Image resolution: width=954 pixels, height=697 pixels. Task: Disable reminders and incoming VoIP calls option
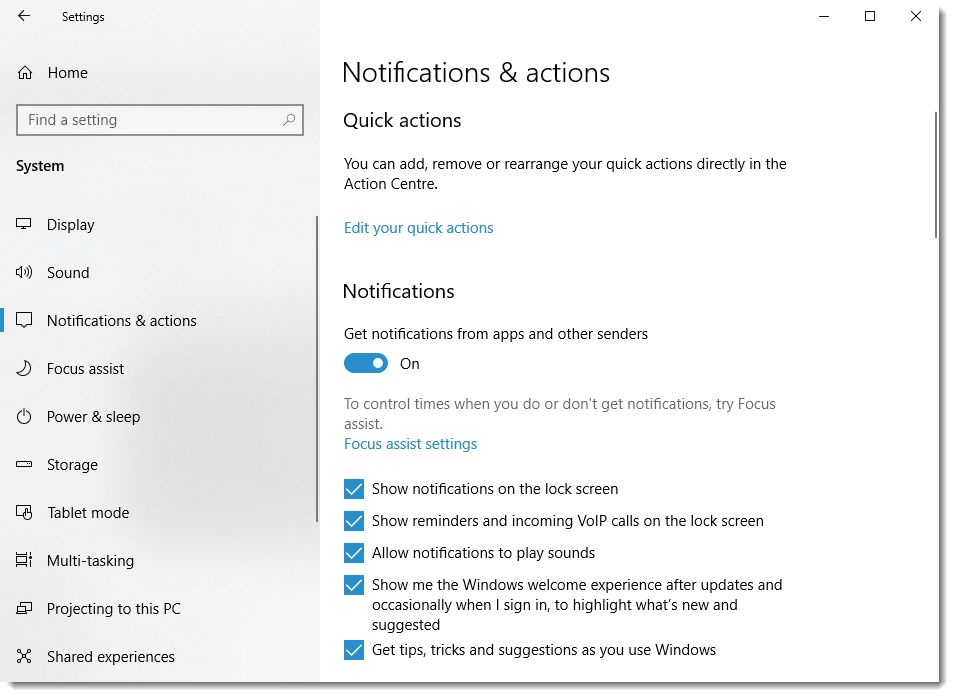pyautogui.click(x=354, y=521)
